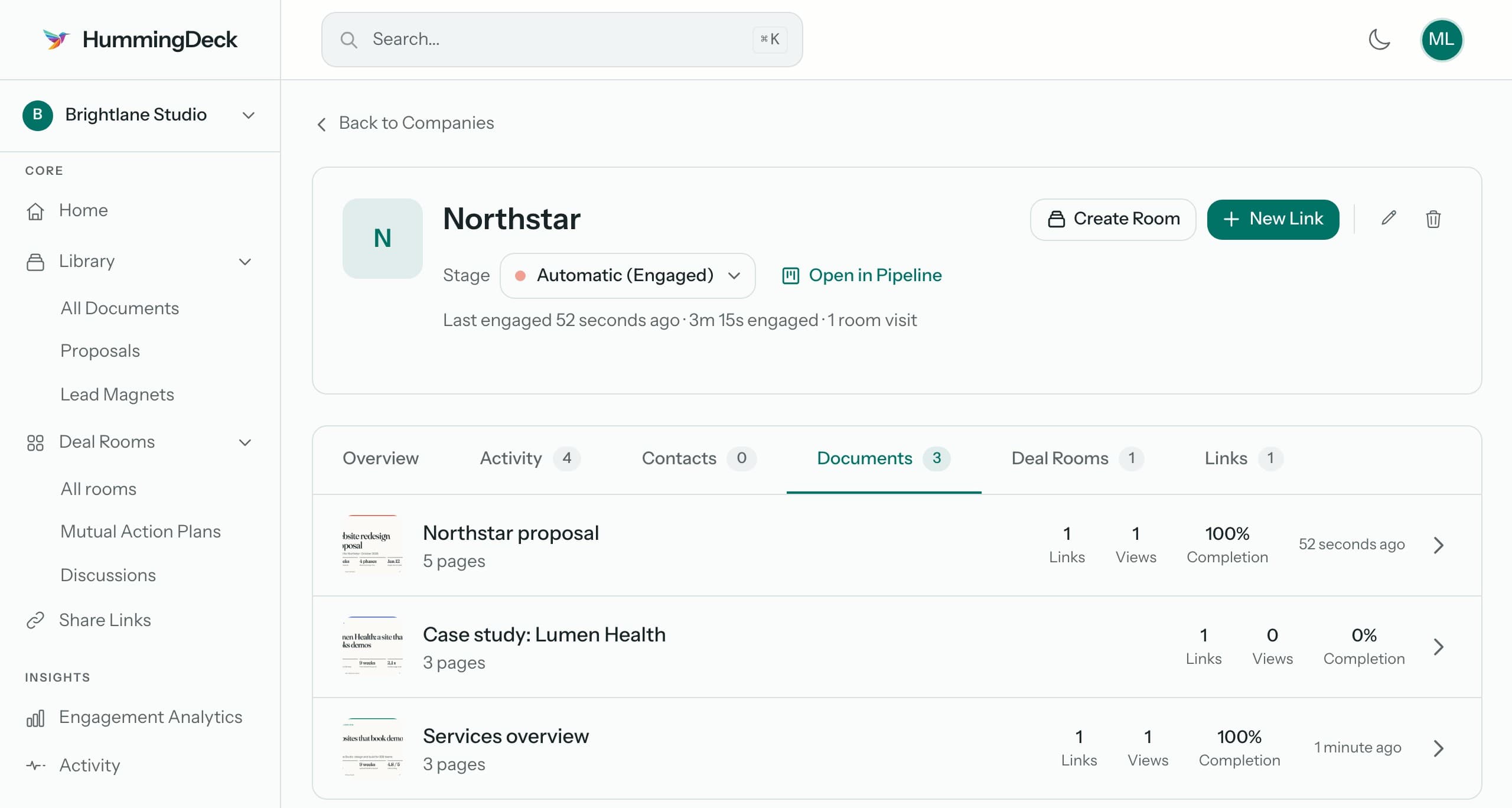Switch to the Contacts tab
Image resolution: width=1512 pixels, height=808 pixels.
tap(699, 458)
